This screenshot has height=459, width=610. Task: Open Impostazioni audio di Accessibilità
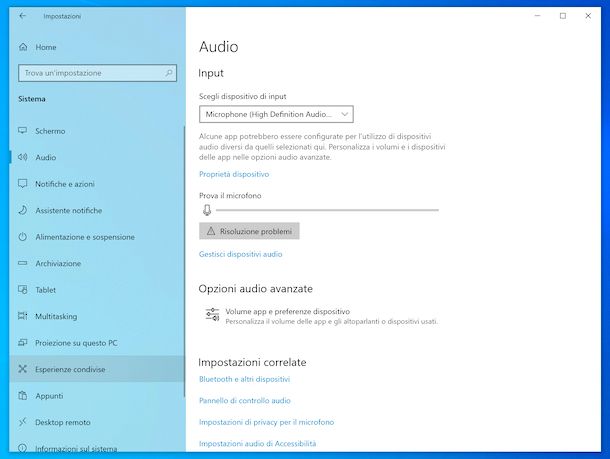[x=258, y=443]
